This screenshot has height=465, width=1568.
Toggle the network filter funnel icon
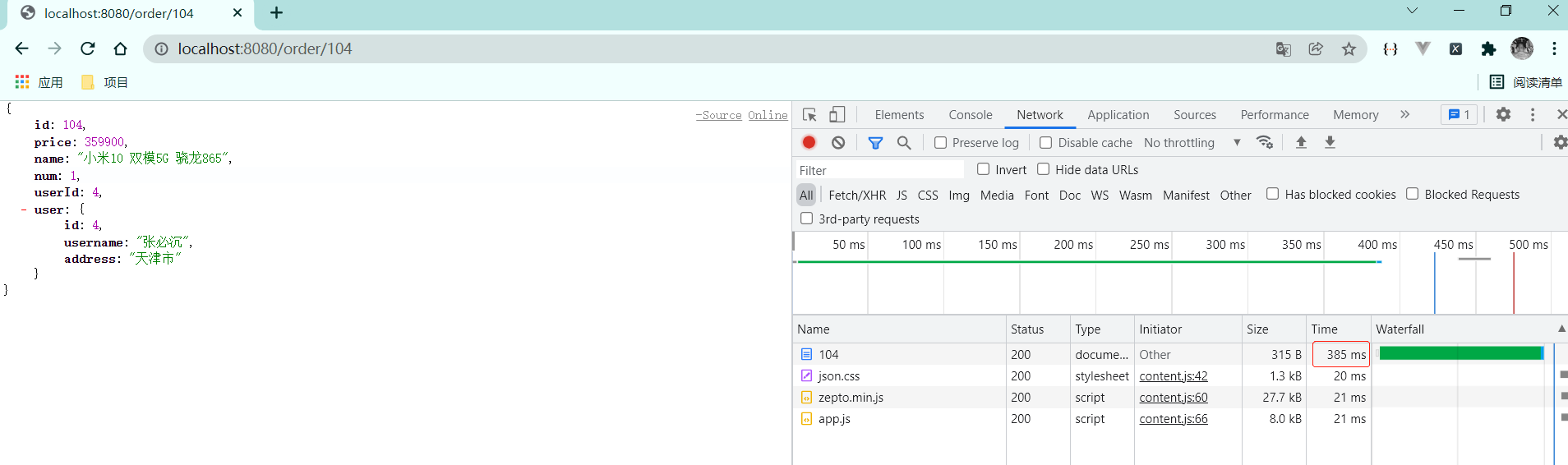pyautogui.click(x=876, y=143)
